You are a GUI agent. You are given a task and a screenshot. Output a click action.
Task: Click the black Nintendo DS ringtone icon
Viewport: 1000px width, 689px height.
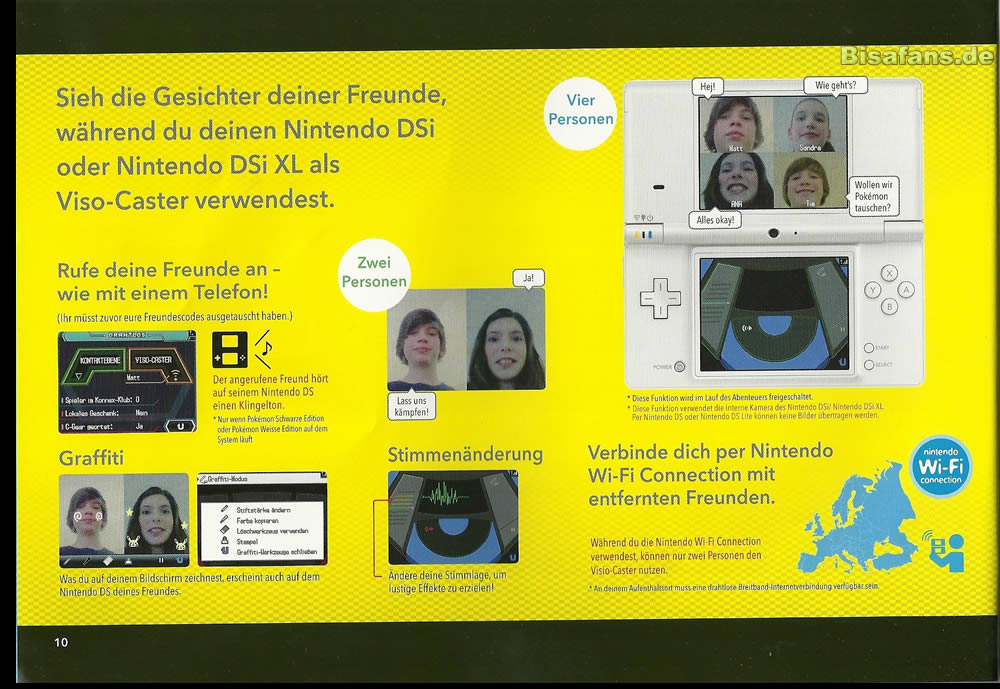230,346
